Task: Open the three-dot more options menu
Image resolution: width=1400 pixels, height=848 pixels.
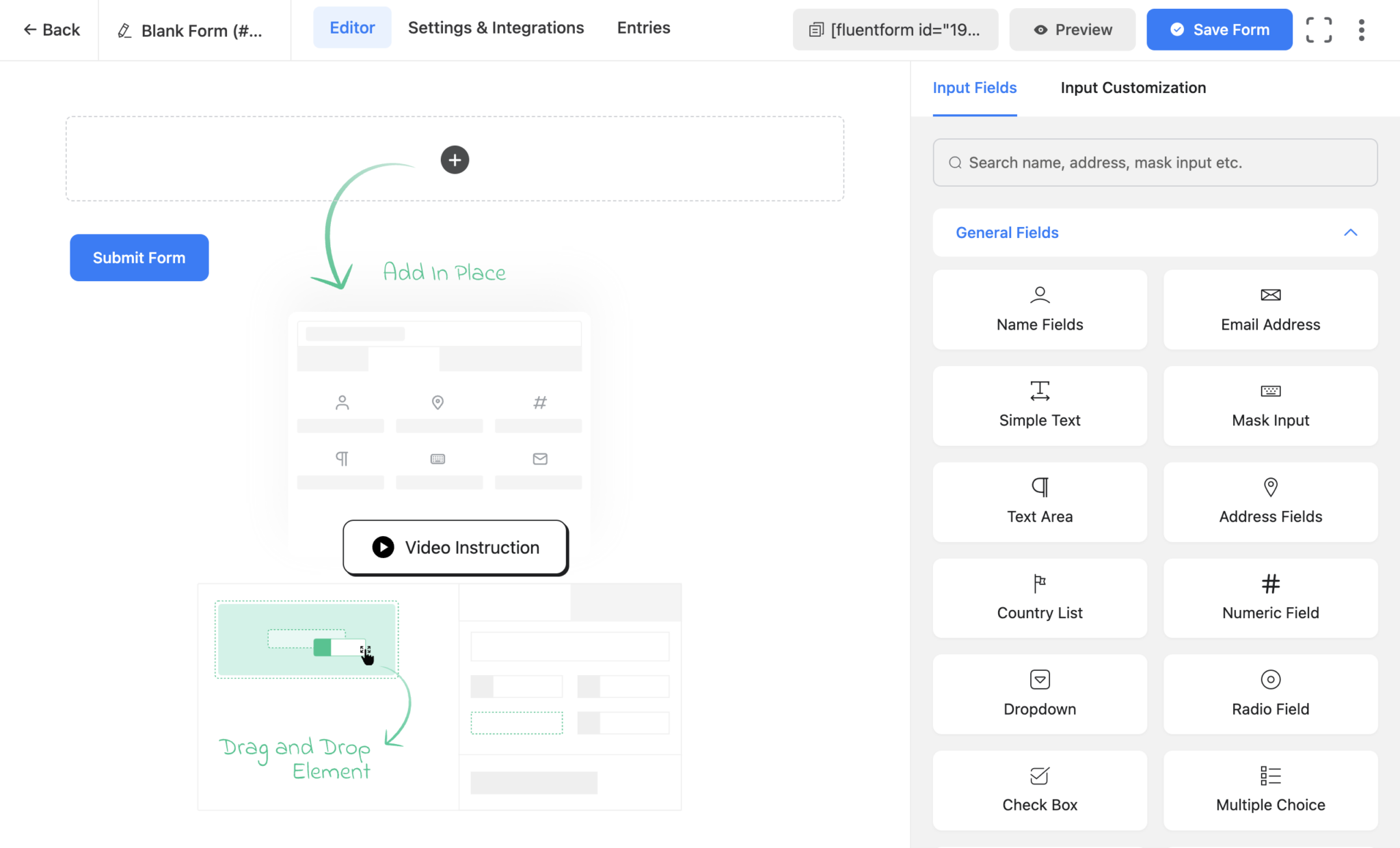Action: pos(1361,30)
